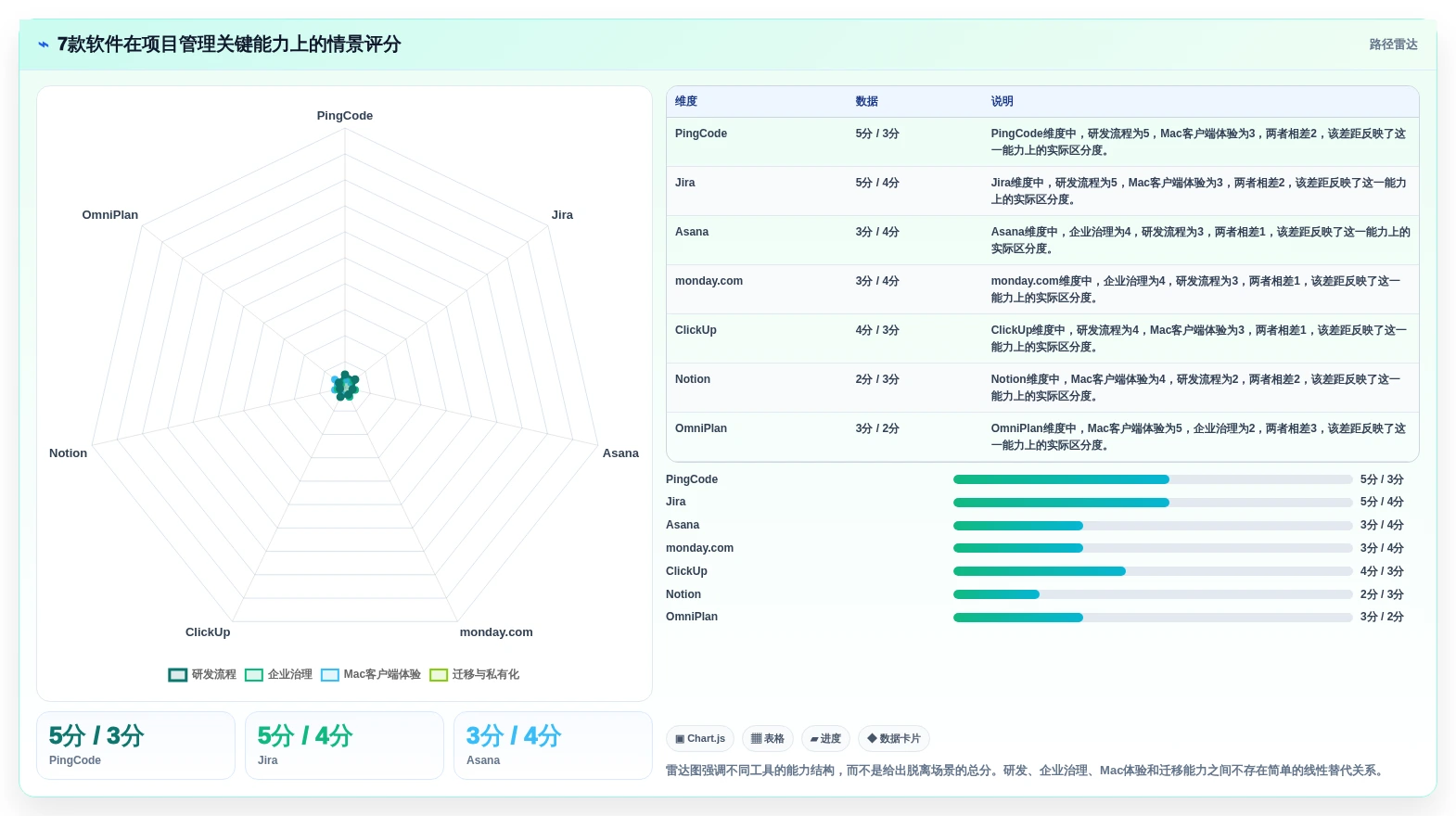
Task: Click the Jira axis label on radar
Action: coord(562,215)
